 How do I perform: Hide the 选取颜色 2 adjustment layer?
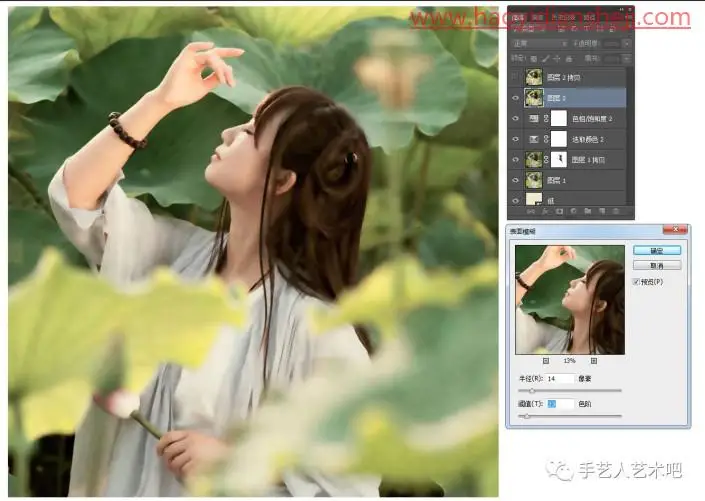click(x=516, y=139)
